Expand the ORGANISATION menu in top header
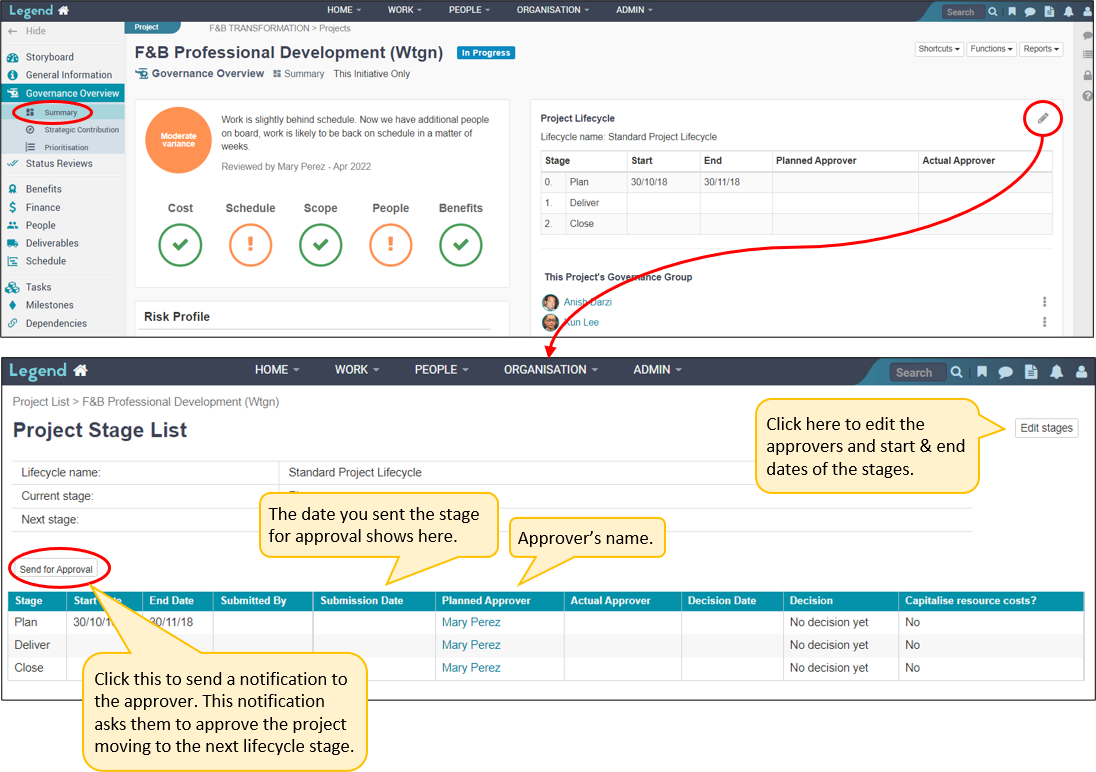This screenshot has width=1096, height=772. pos(553,10)
